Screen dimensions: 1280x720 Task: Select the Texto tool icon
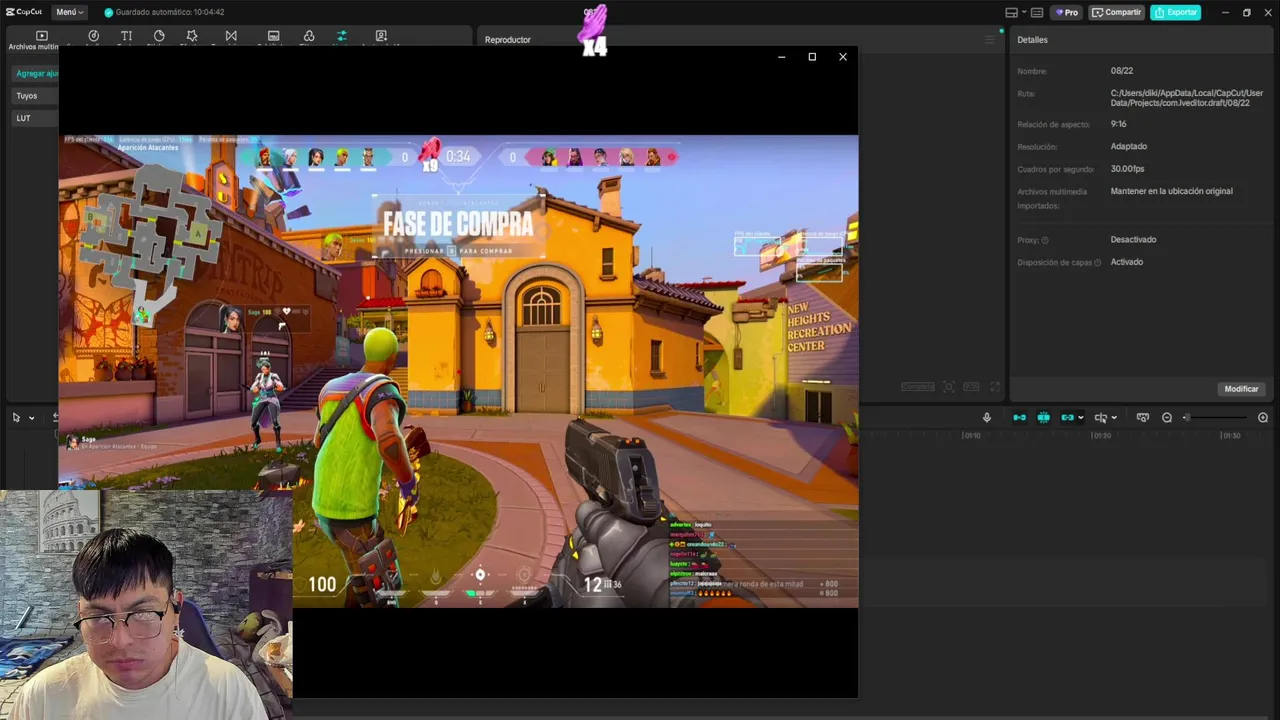(126, 36)
